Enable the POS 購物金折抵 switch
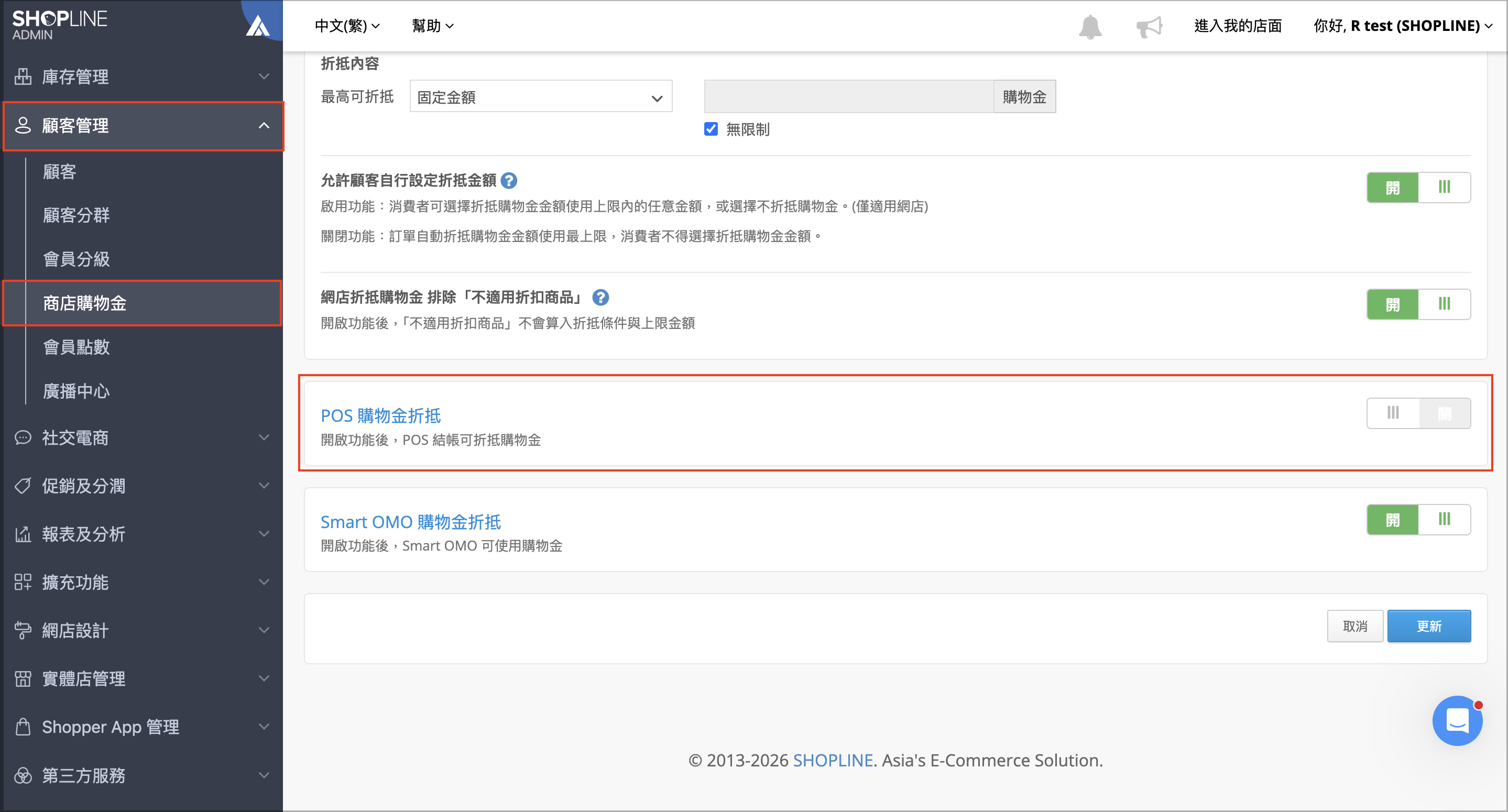Screen dimensions: 1508x812 tap(1418, 413)
